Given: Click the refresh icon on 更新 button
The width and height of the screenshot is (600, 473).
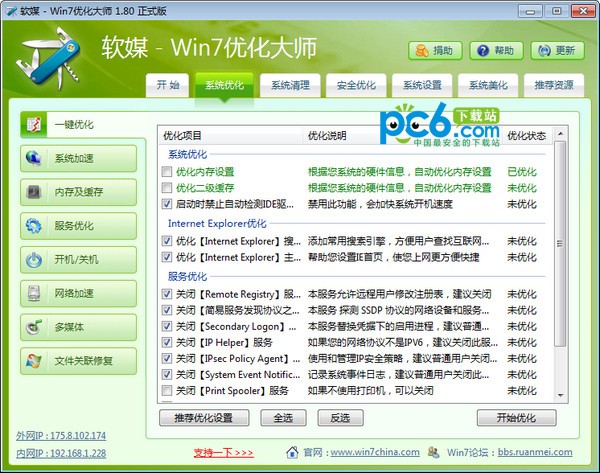Looking at the screenshot, I should (x=544, y=51).
